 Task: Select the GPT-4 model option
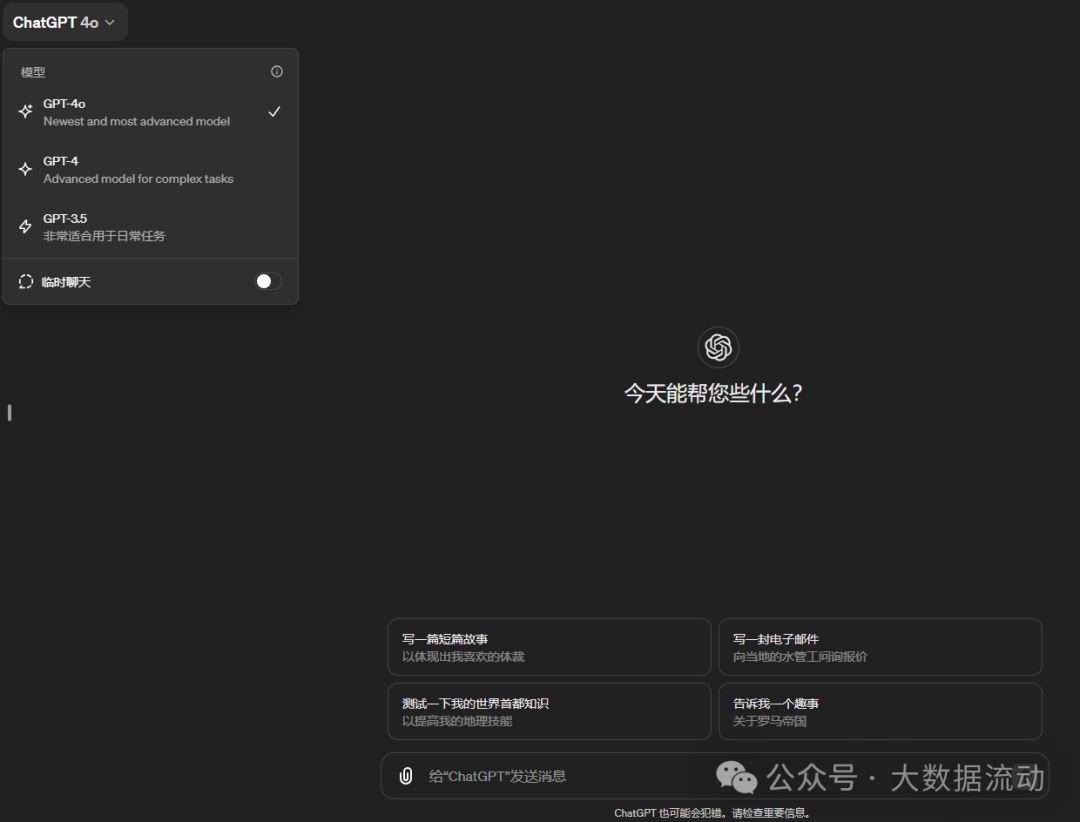click(150, 169)
